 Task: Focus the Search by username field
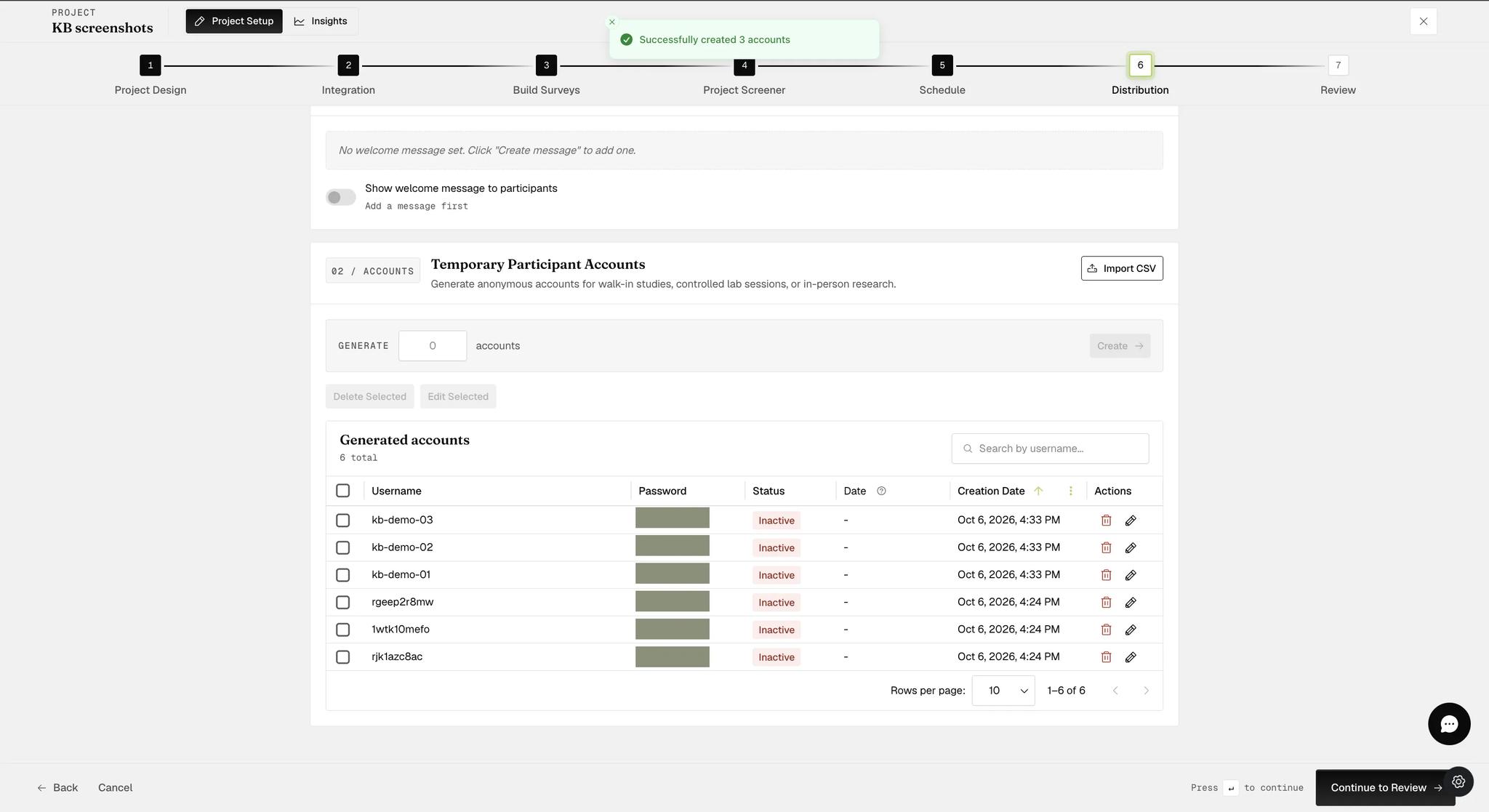pos(1050,449)
